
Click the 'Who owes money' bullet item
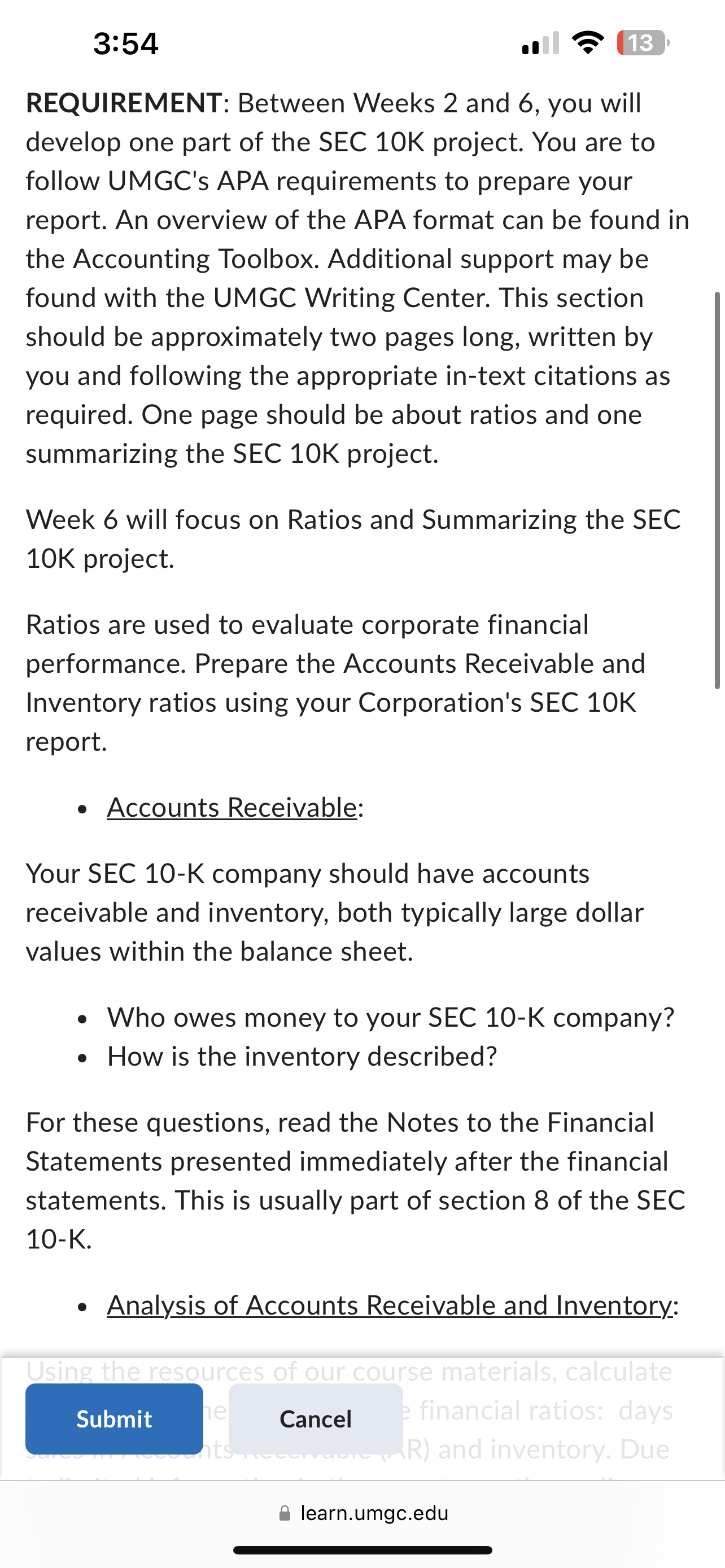pyautogui.click(x=391, y=1017)
